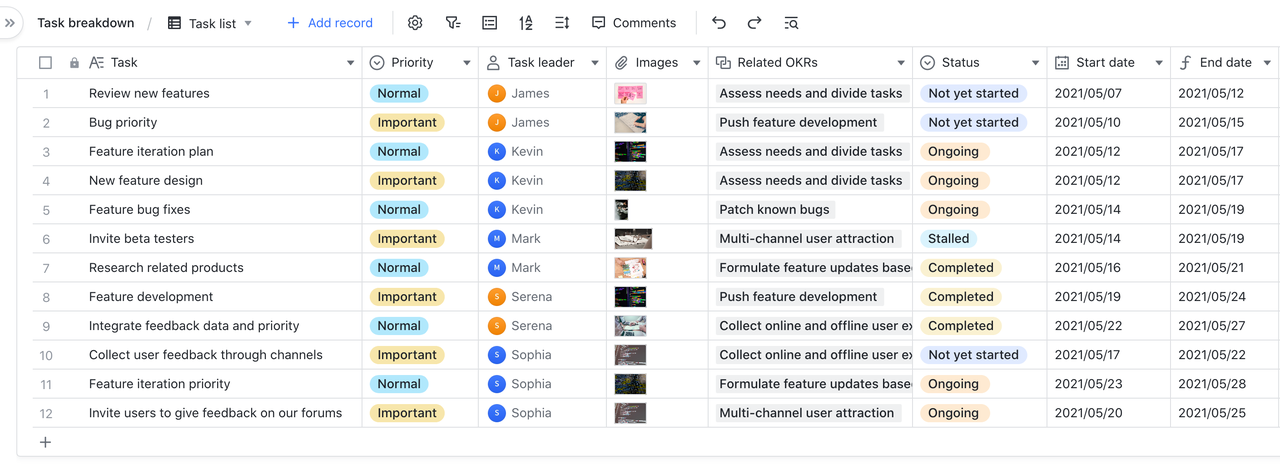Click the Add record button
The height and width of the screenshot is (464, 1280).
pos(330,23)
